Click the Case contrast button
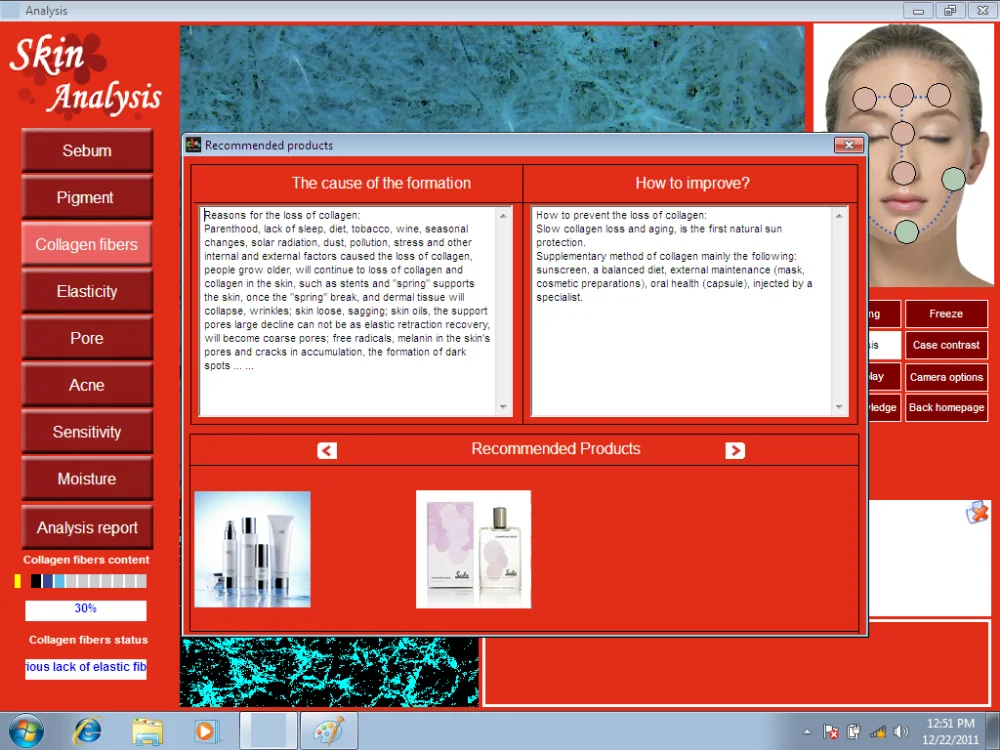The width and height of the screenshot is (1000, 750). [x=946, y=346]
